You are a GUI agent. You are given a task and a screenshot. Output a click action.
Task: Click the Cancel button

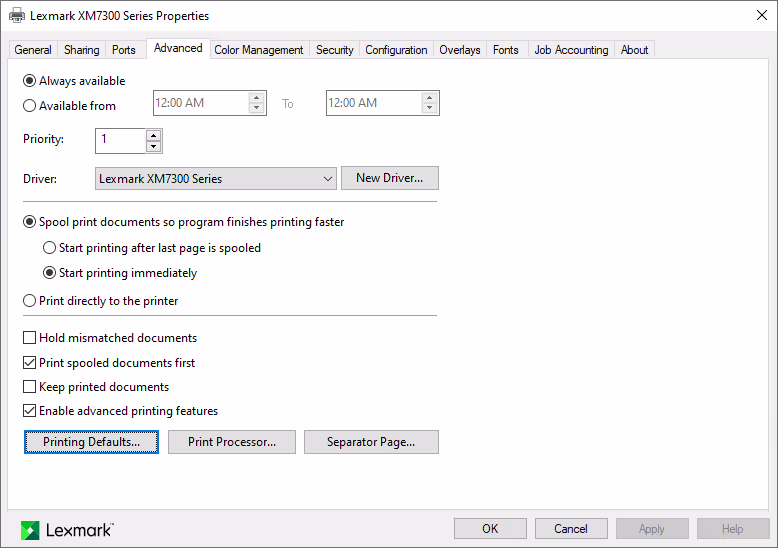pos(571,529)
